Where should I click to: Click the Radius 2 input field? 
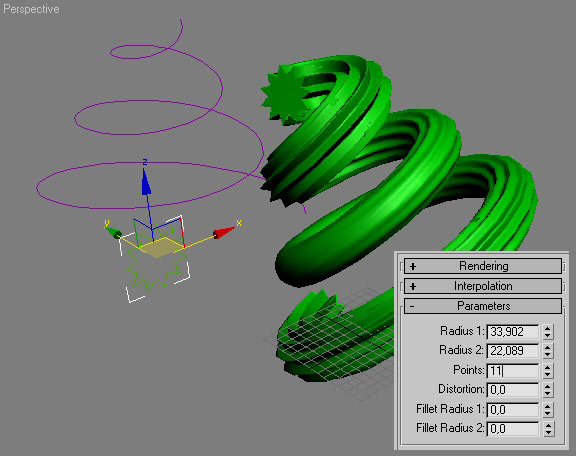pyautogui.click(x=513, y=351)
